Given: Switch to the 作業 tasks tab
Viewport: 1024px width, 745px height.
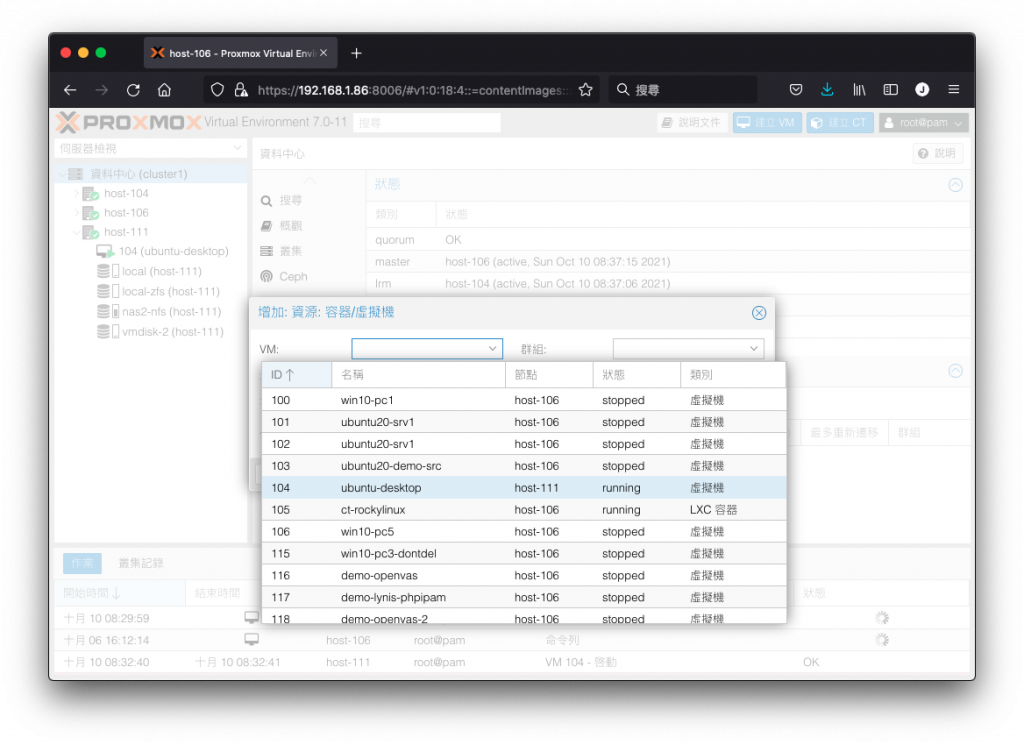Looking at the screenshot, I should click(82, 563).
